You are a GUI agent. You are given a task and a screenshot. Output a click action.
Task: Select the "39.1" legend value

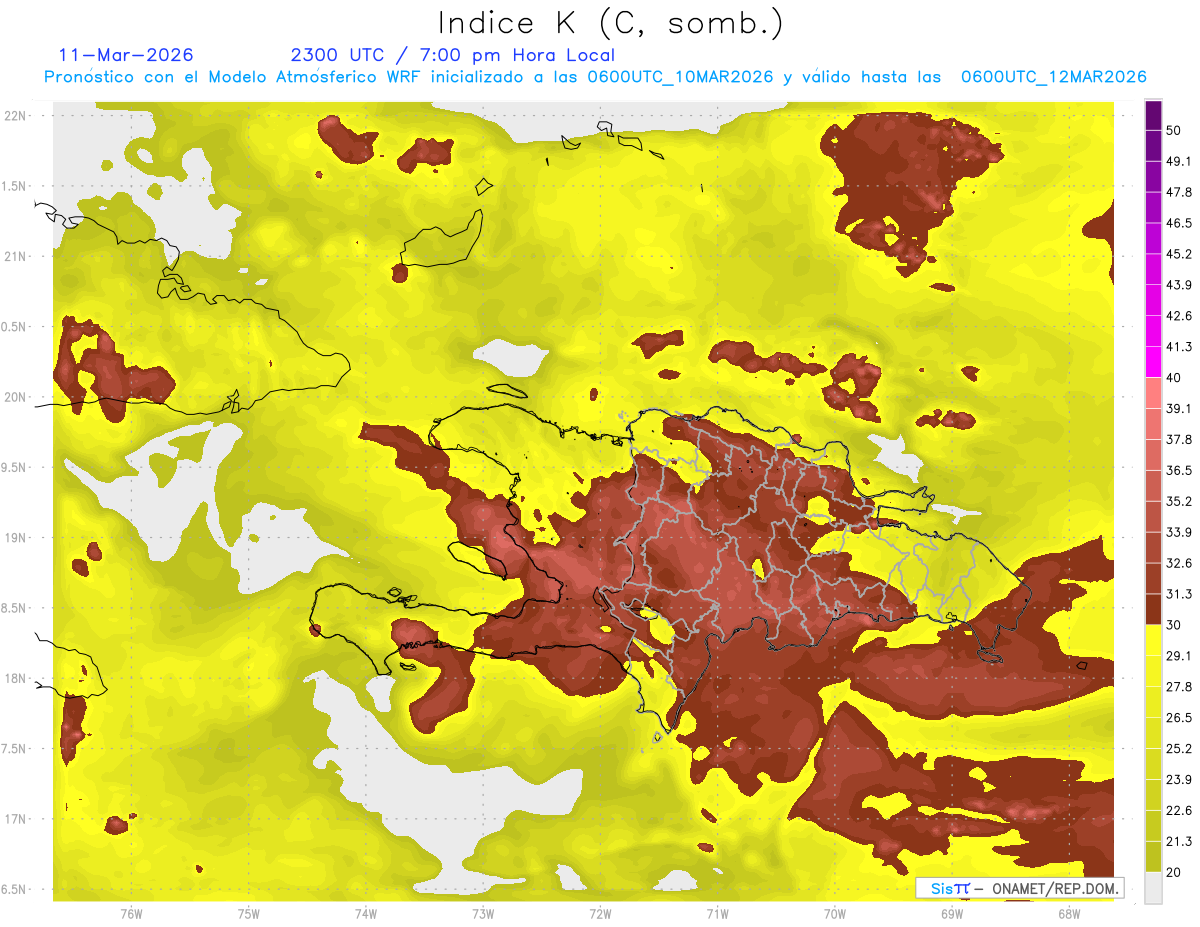(x=1179, y=409)
